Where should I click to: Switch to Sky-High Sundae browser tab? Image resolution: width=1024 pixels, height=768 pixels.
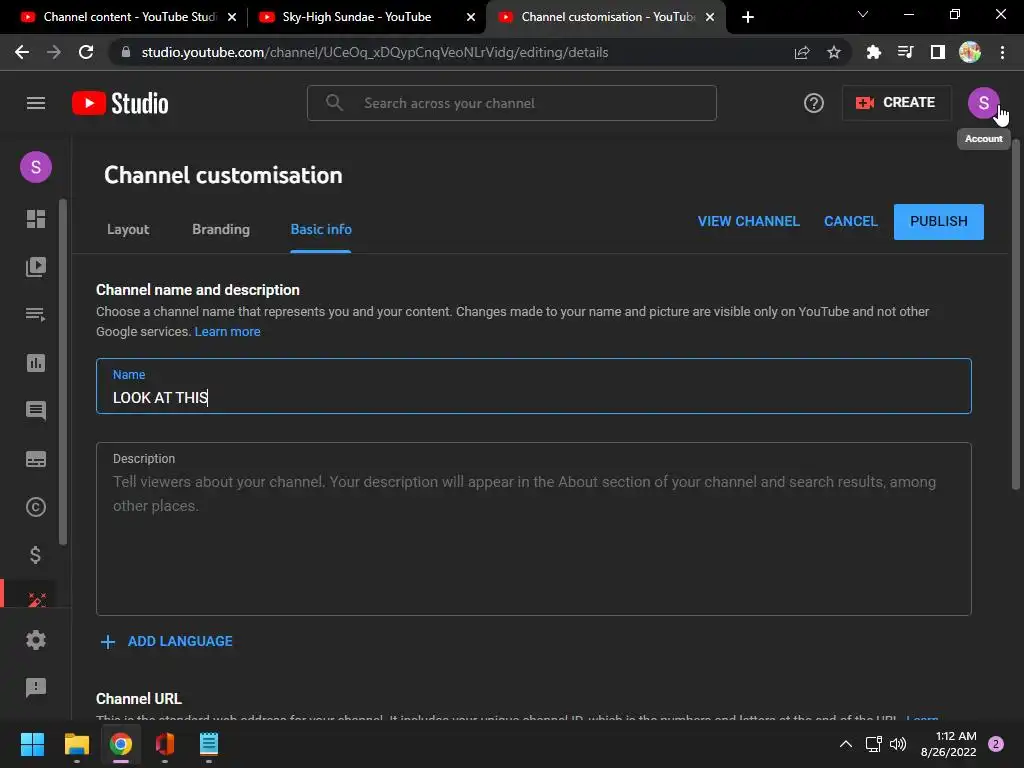[357, 17]
